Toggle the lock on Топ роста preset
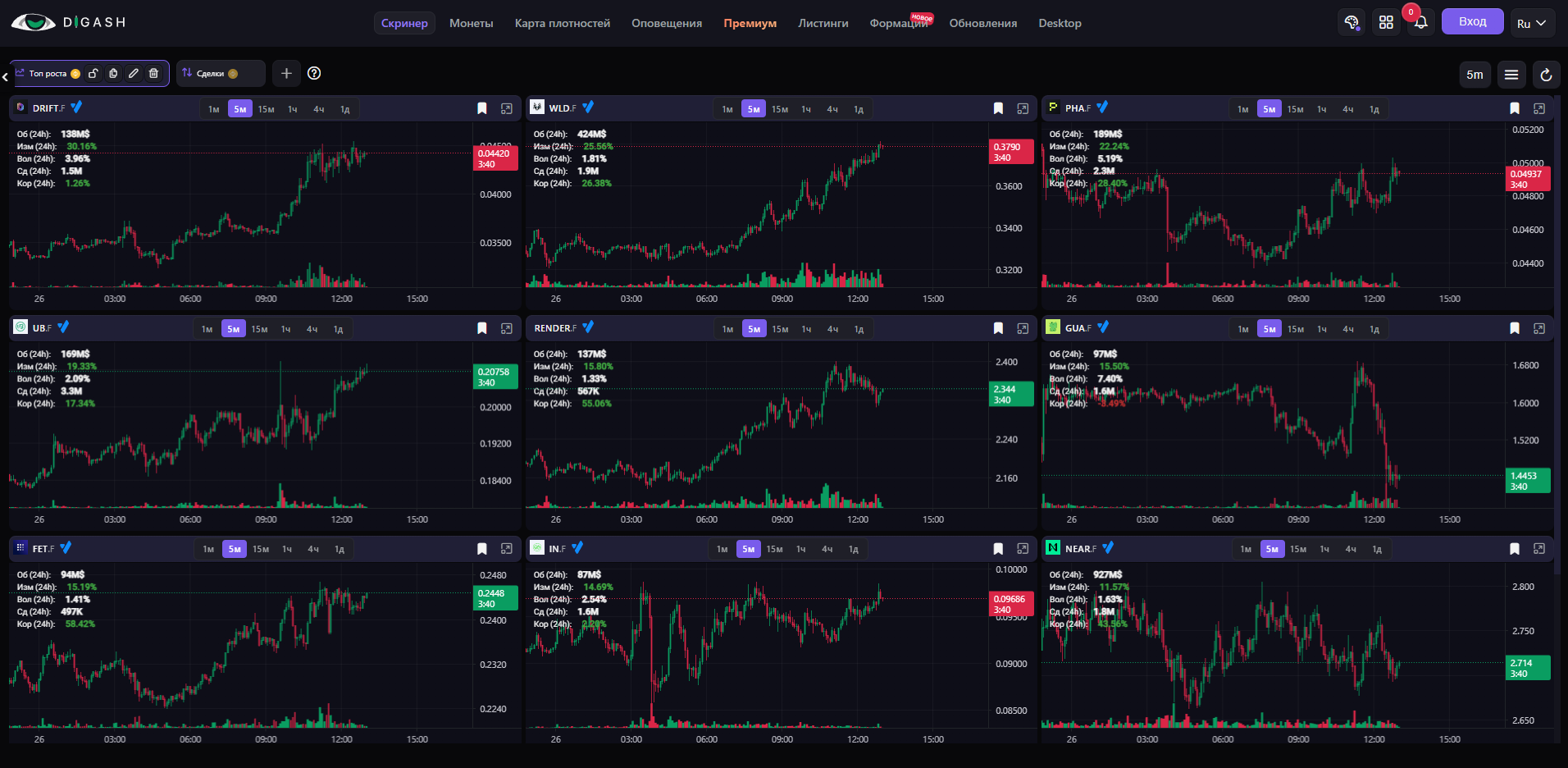Screen dimensions: 1568x768 click(93, 73)
